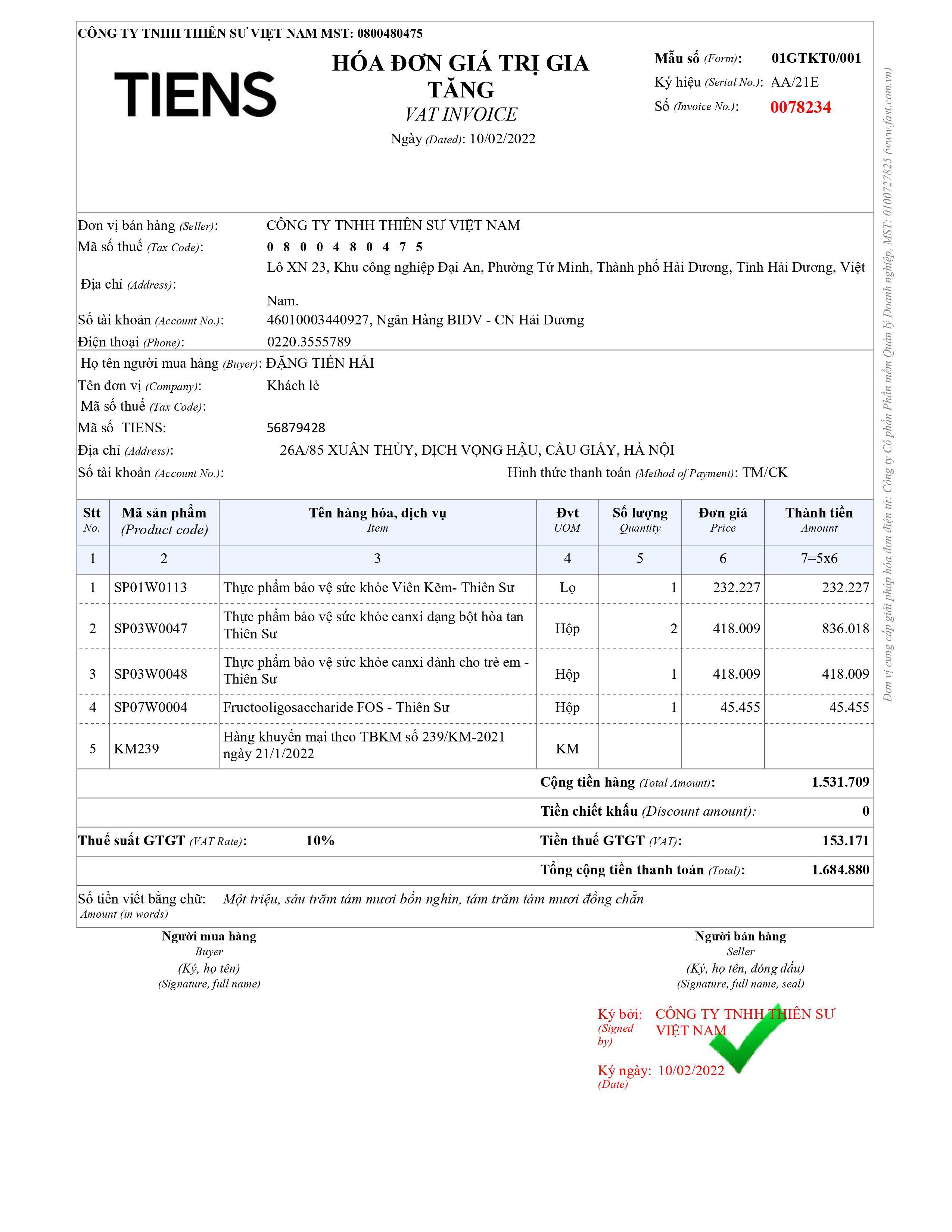Select the red invoice number 0078234

coord(800,107)
